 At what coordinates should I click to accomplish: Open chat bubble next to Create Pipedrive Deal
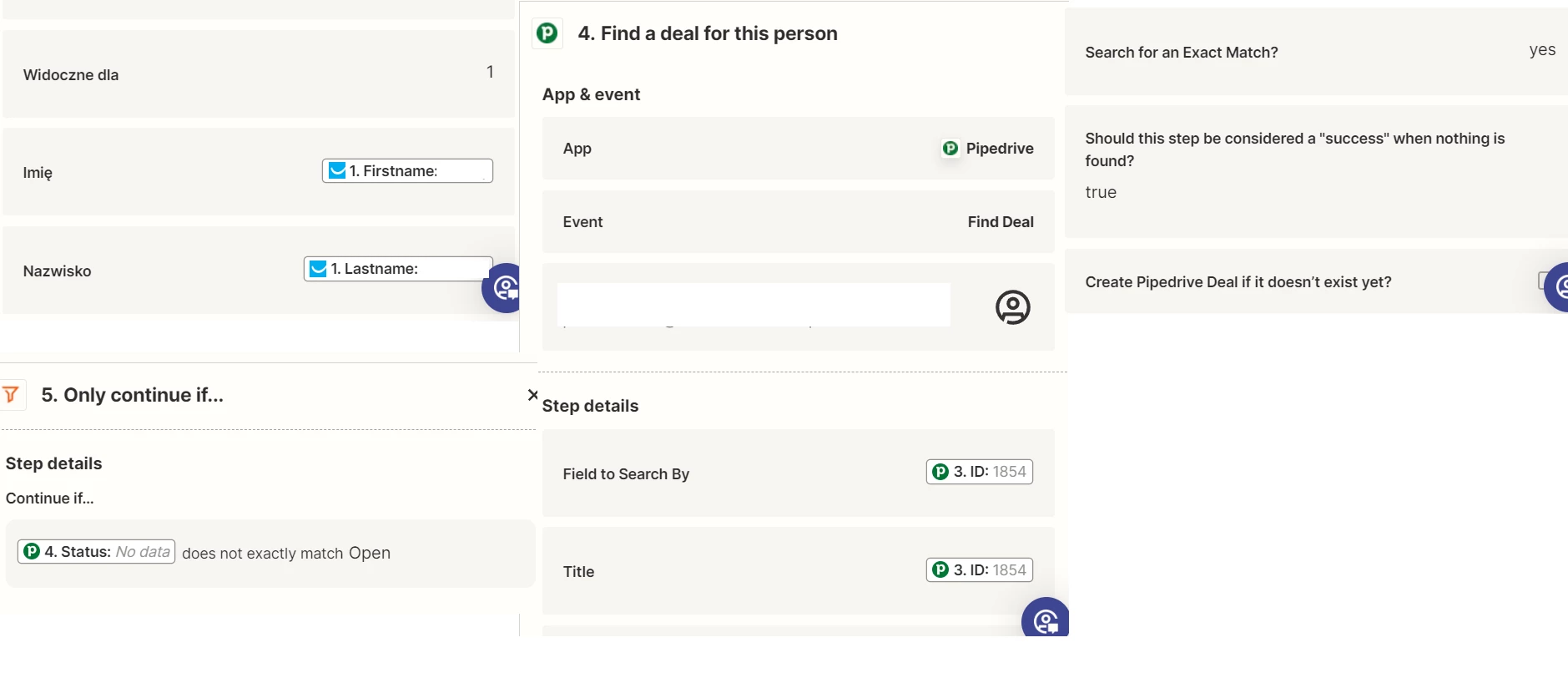pyautogui.click(x=1559, y=287)
